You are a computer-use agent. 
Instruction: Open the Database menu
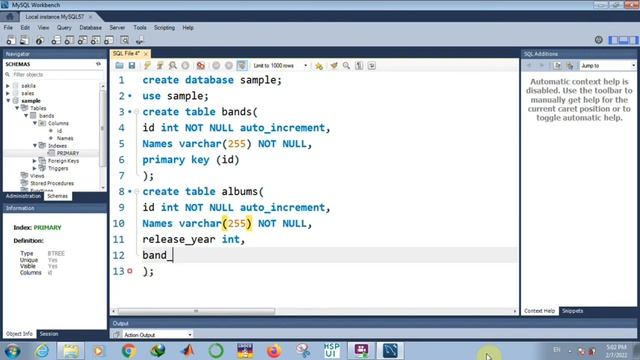click(91, 28)
